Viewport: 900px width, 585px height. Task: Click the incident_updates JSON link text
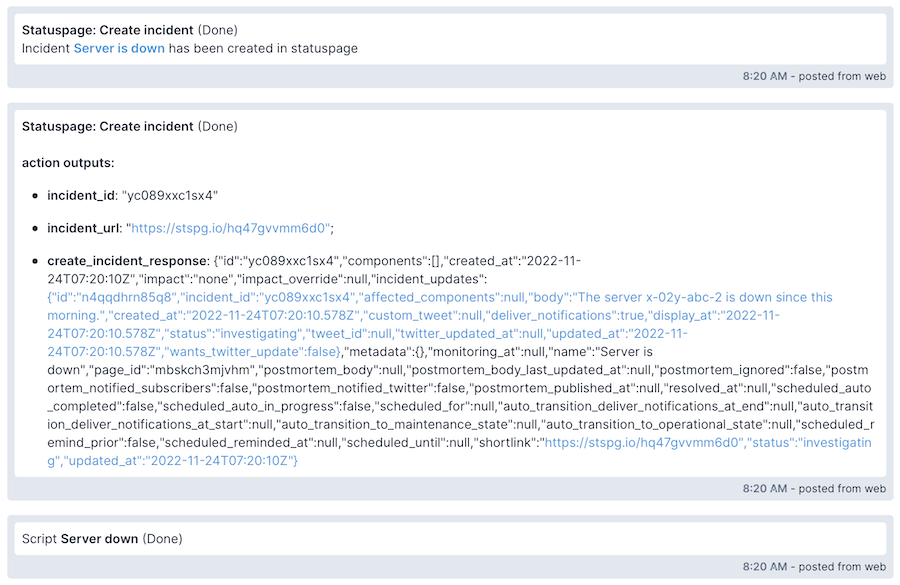440,324
